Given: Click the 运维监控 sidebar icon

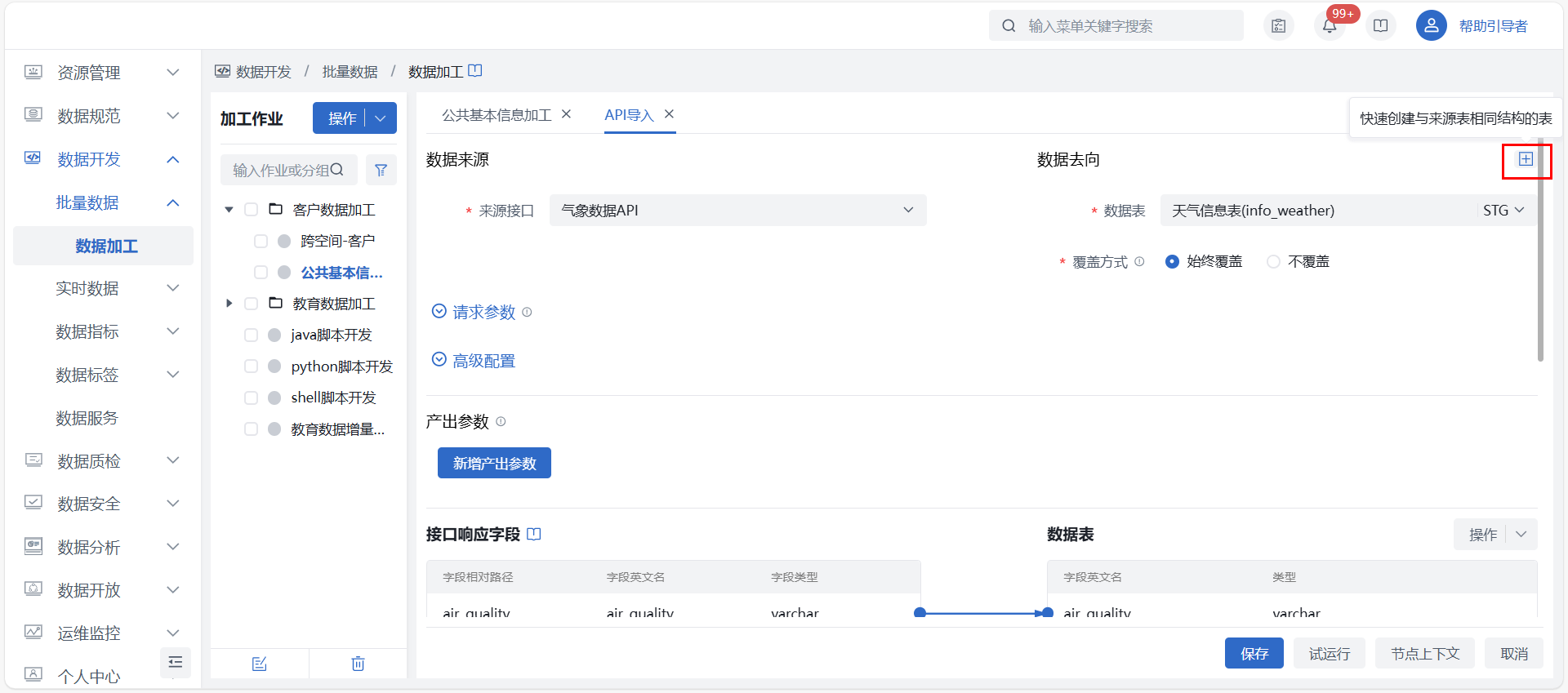Looking at the screenshot, I should 33,633.
